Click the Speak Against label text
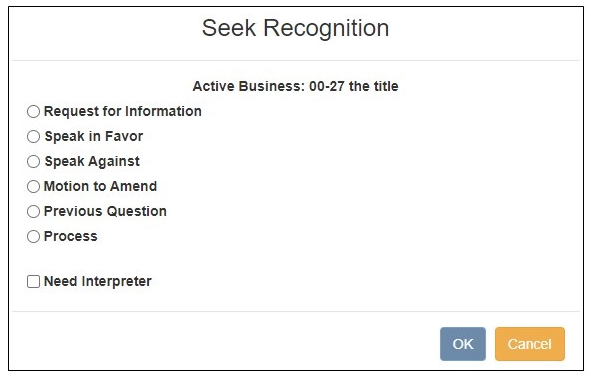The width and height of the screenshot is (591, 376). (x=92, y=161)
